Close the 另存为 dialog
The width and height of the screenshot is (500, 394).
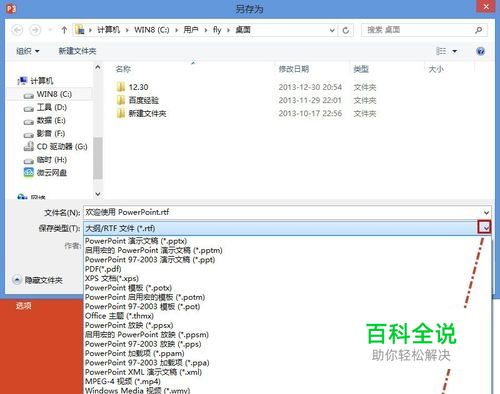[x=486, y=7]
